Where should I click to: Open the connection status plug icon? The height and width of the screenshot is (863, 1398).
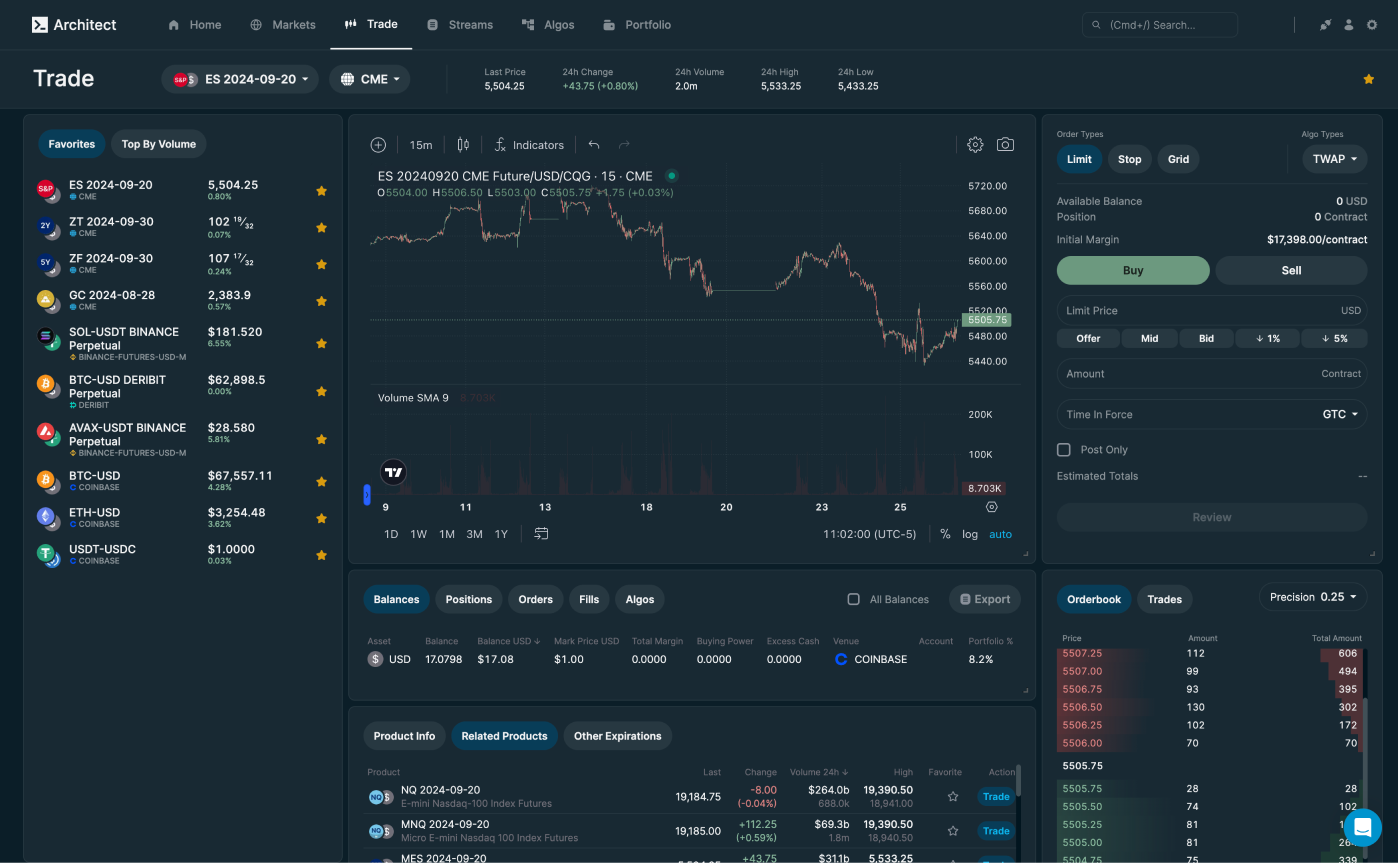[1326, 25]
